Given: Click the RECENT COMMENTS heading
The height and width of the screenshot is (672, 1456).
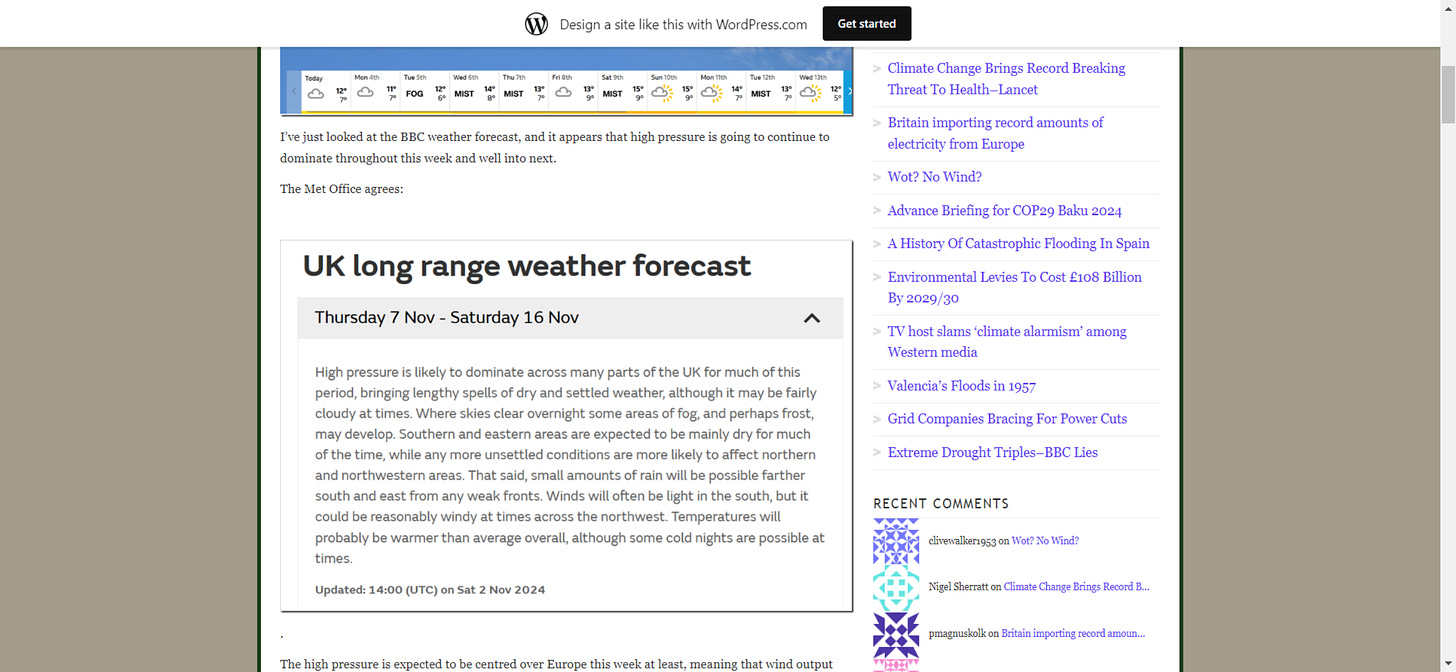Looking at the screenshot, I should point(941,504).
